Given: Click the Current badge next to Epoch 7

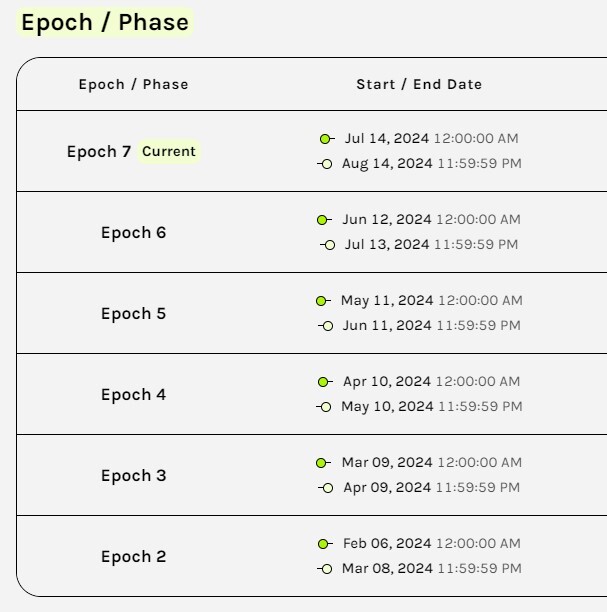Looking at the screenshot, I should pos(169,151).
